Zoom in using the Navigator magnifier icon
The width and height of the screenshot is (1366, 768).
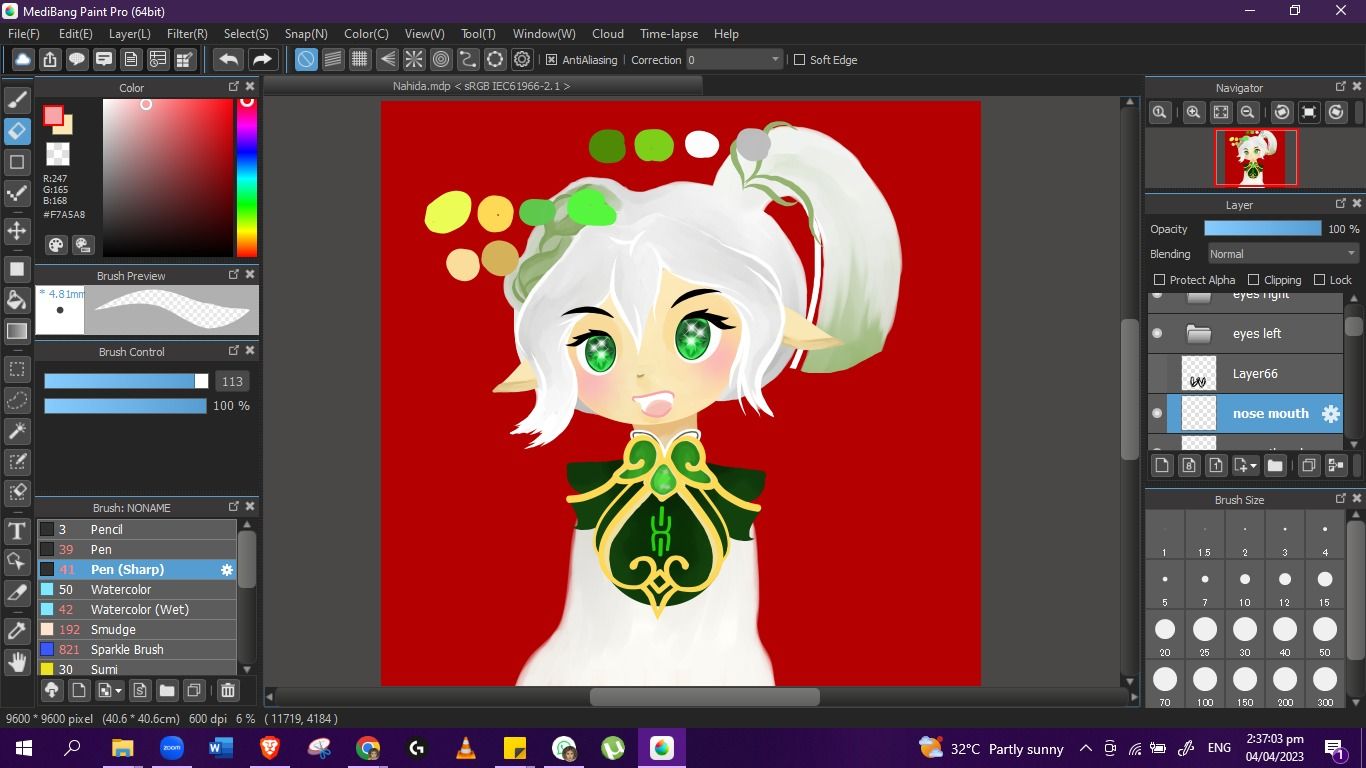[1193, 112]
